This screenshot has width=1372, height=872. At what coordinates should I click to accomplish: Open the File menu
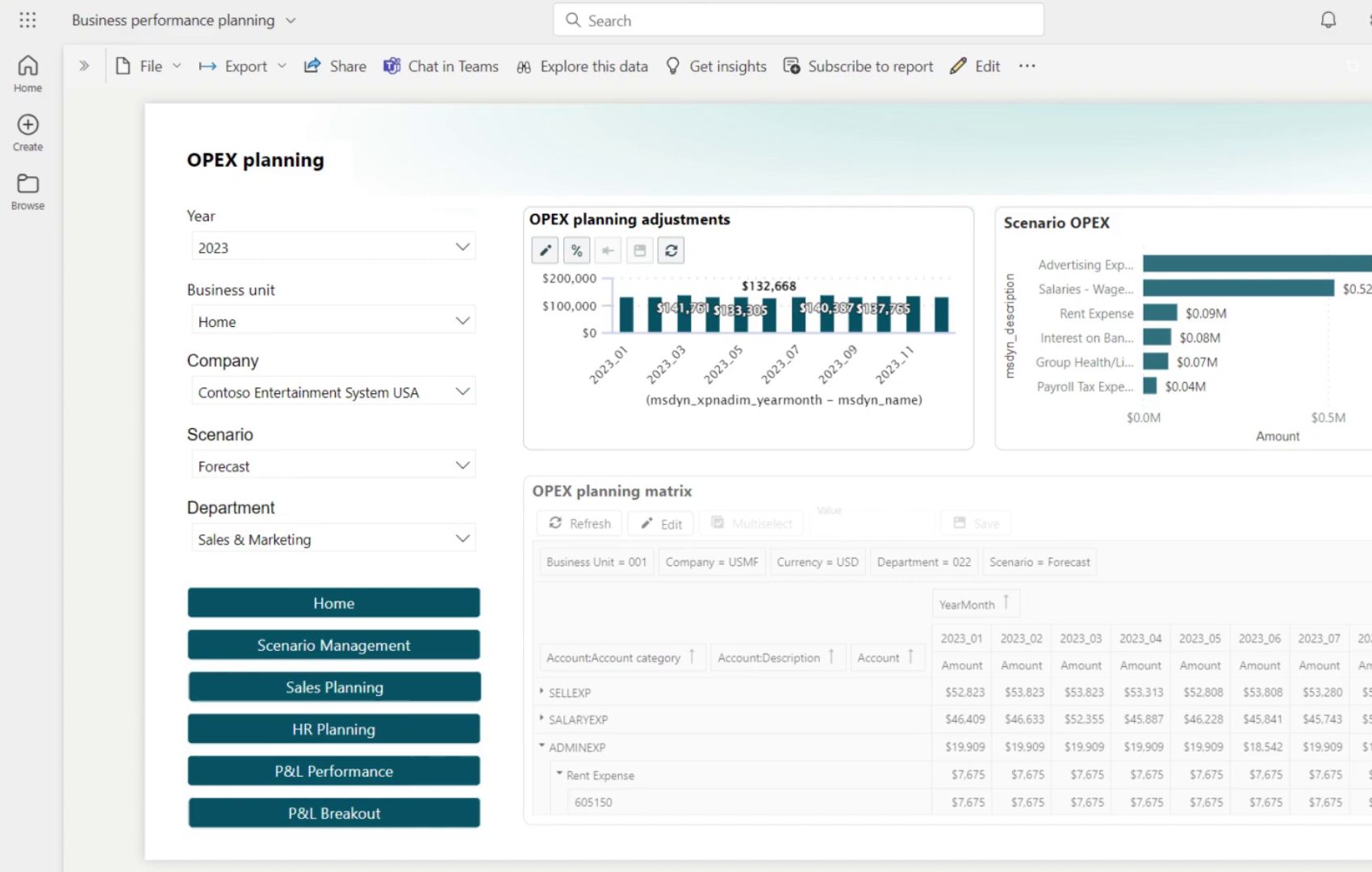point(148,66)
